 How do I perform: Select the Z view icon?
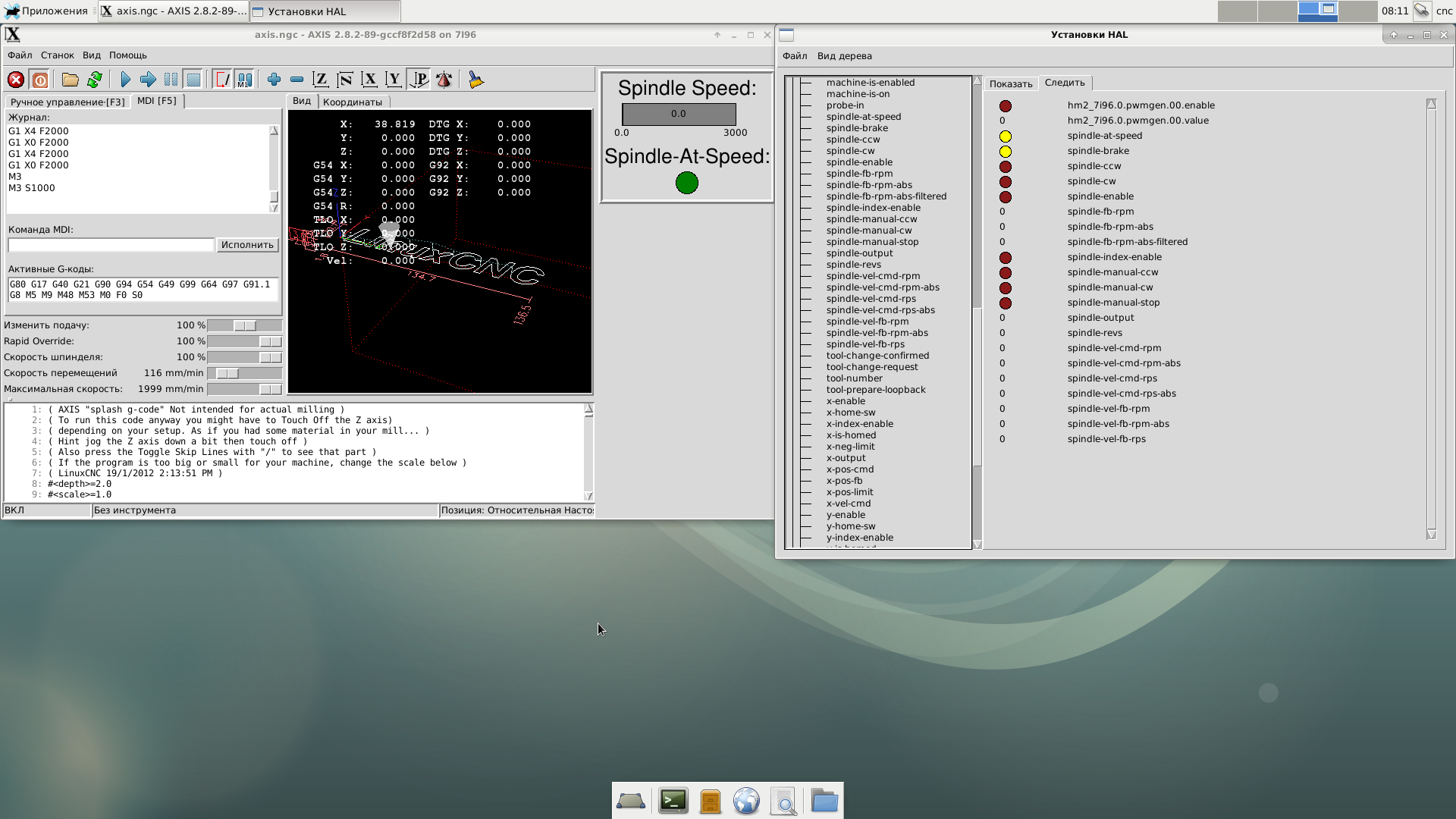(321, 80)
